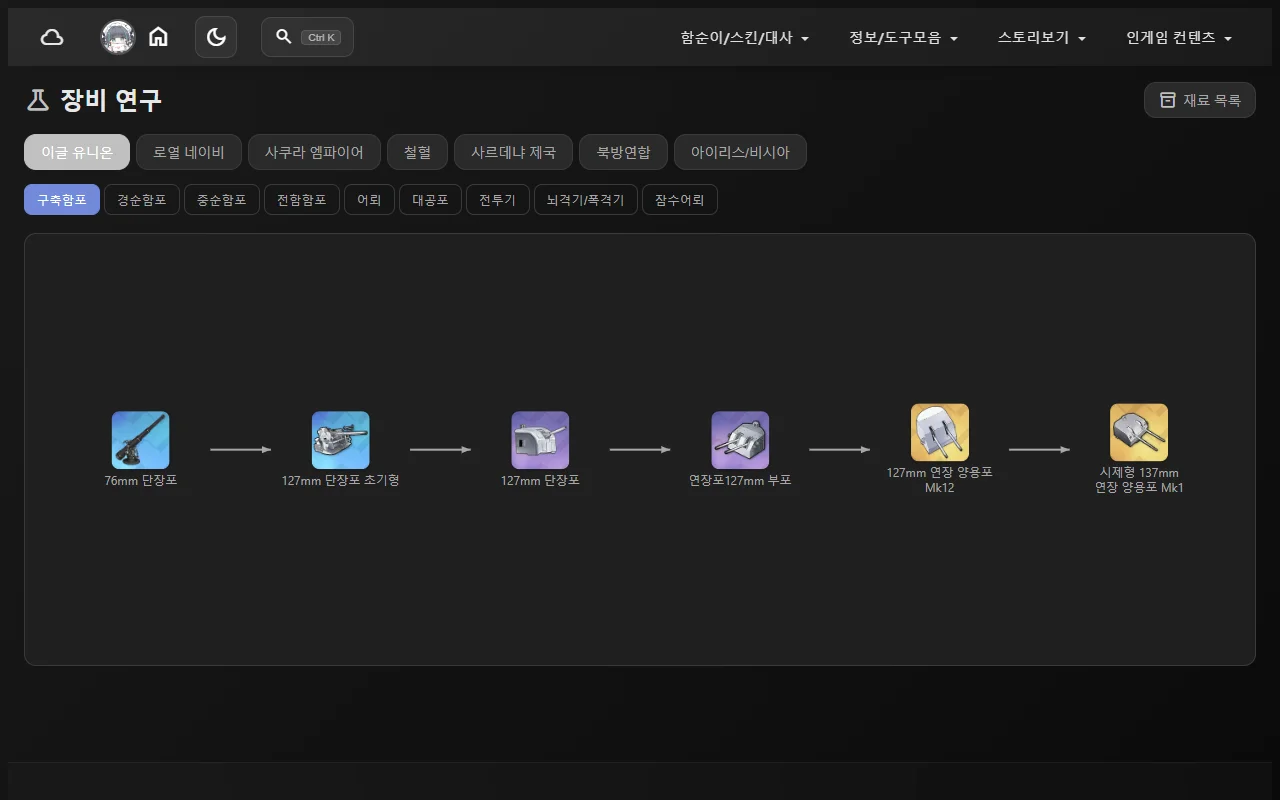Select 북방연합 faction tab

click(x=623, y=152)
